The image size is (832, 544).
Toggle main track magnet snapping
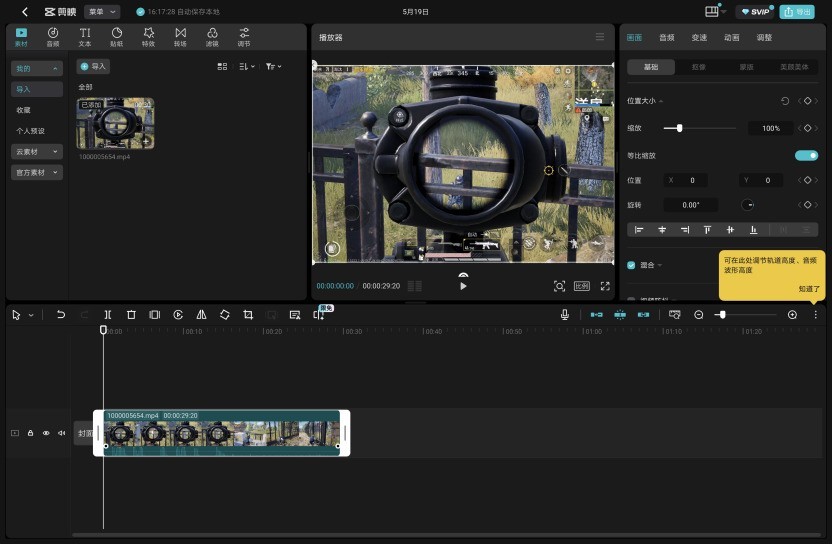[596, 315]
